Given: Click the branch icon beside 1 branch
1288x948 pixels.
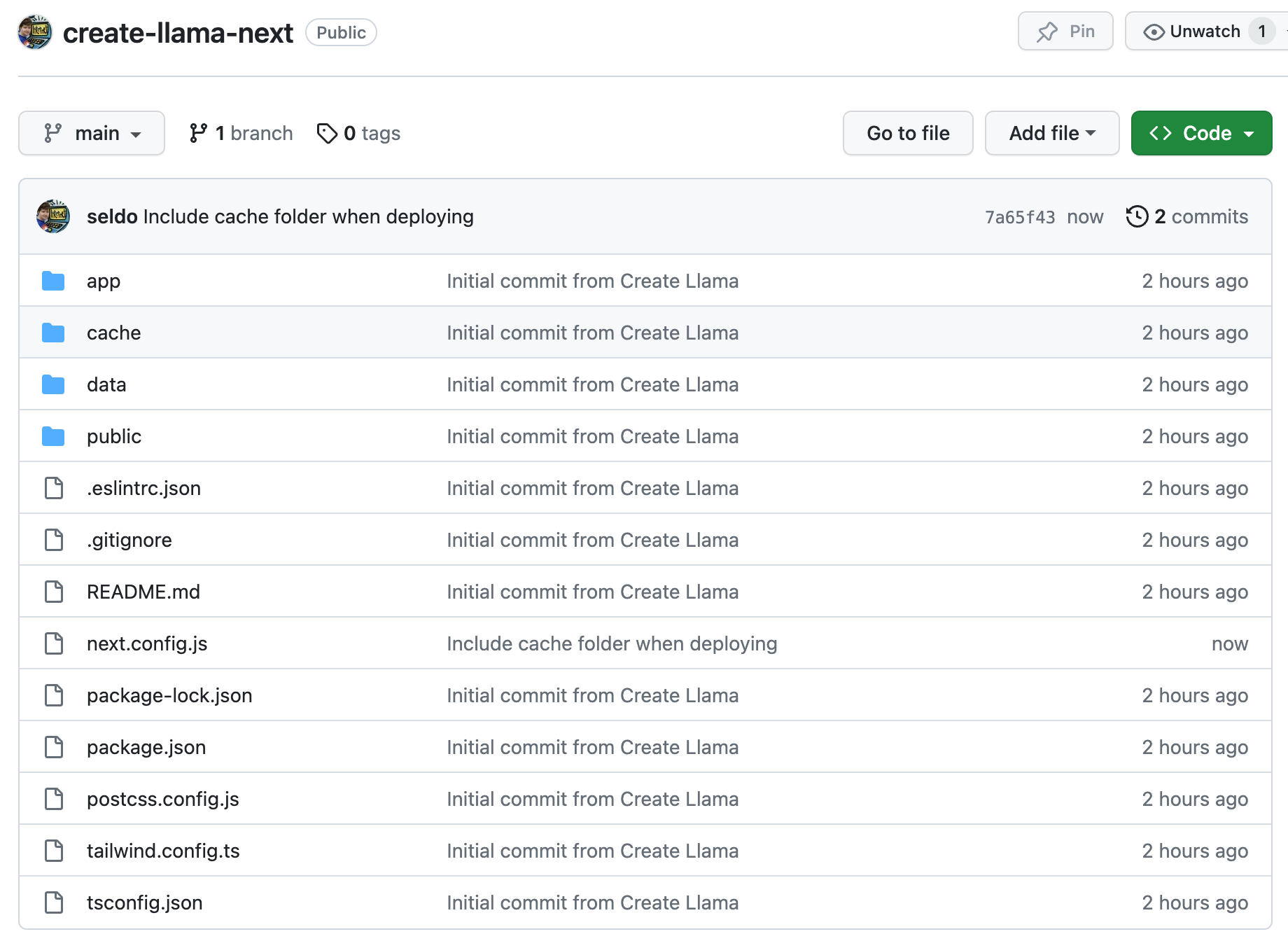Looking at the screenshot, I should coord(198,133).
